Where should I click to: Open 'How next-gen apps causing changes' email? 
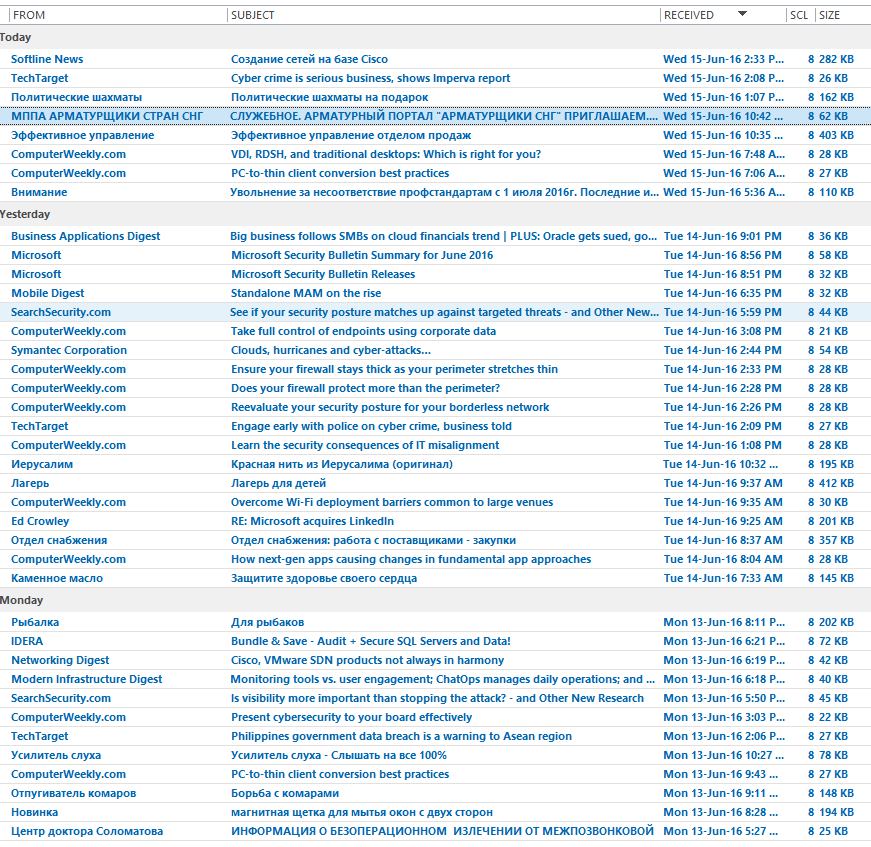[x=436, y=559]
